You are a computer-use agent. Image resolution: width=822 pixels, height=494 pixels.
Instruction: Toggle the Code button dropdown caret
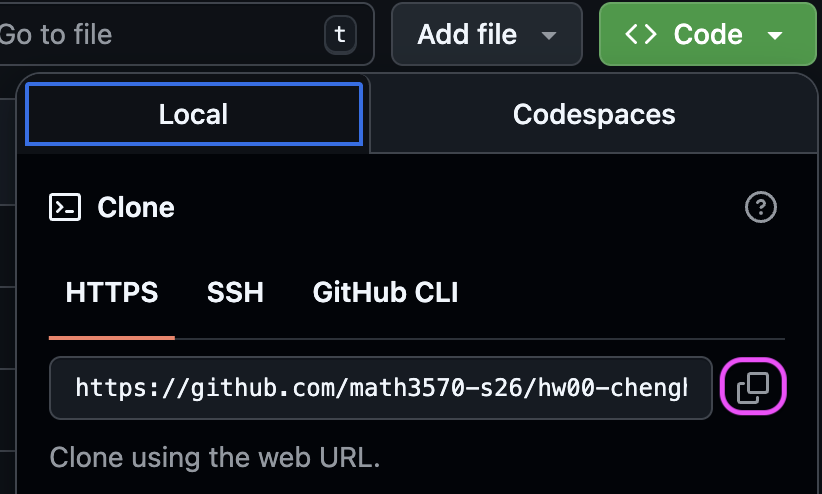pos(775,36)
